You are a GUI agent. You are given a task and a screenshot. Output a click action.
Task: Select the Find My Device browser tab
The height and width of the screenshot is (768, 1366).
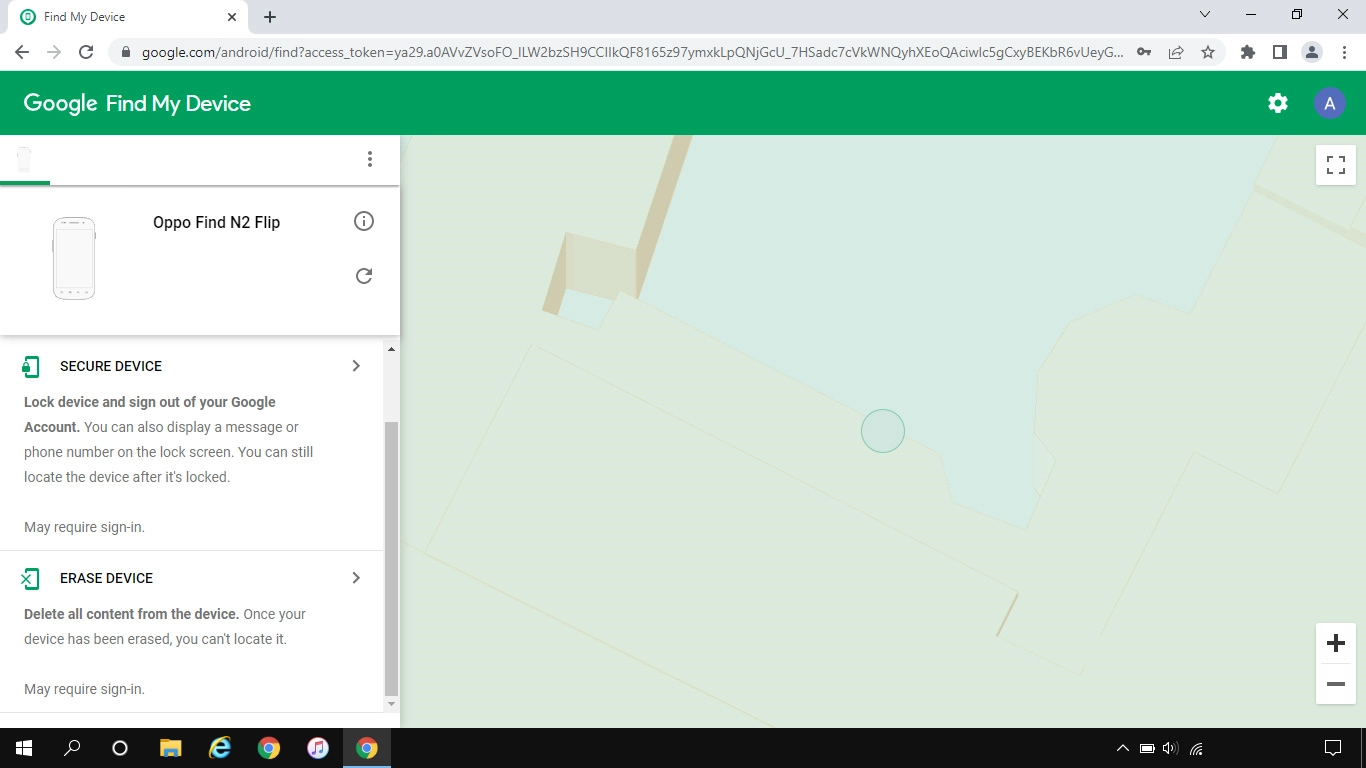coord(120,16)
